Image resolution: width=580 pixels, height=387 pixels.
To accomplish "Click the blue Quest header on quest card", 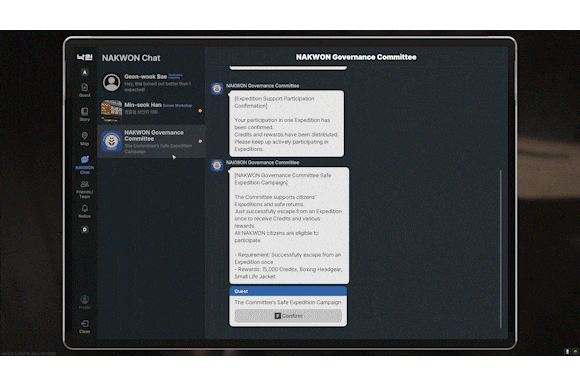I will (288, 291).
